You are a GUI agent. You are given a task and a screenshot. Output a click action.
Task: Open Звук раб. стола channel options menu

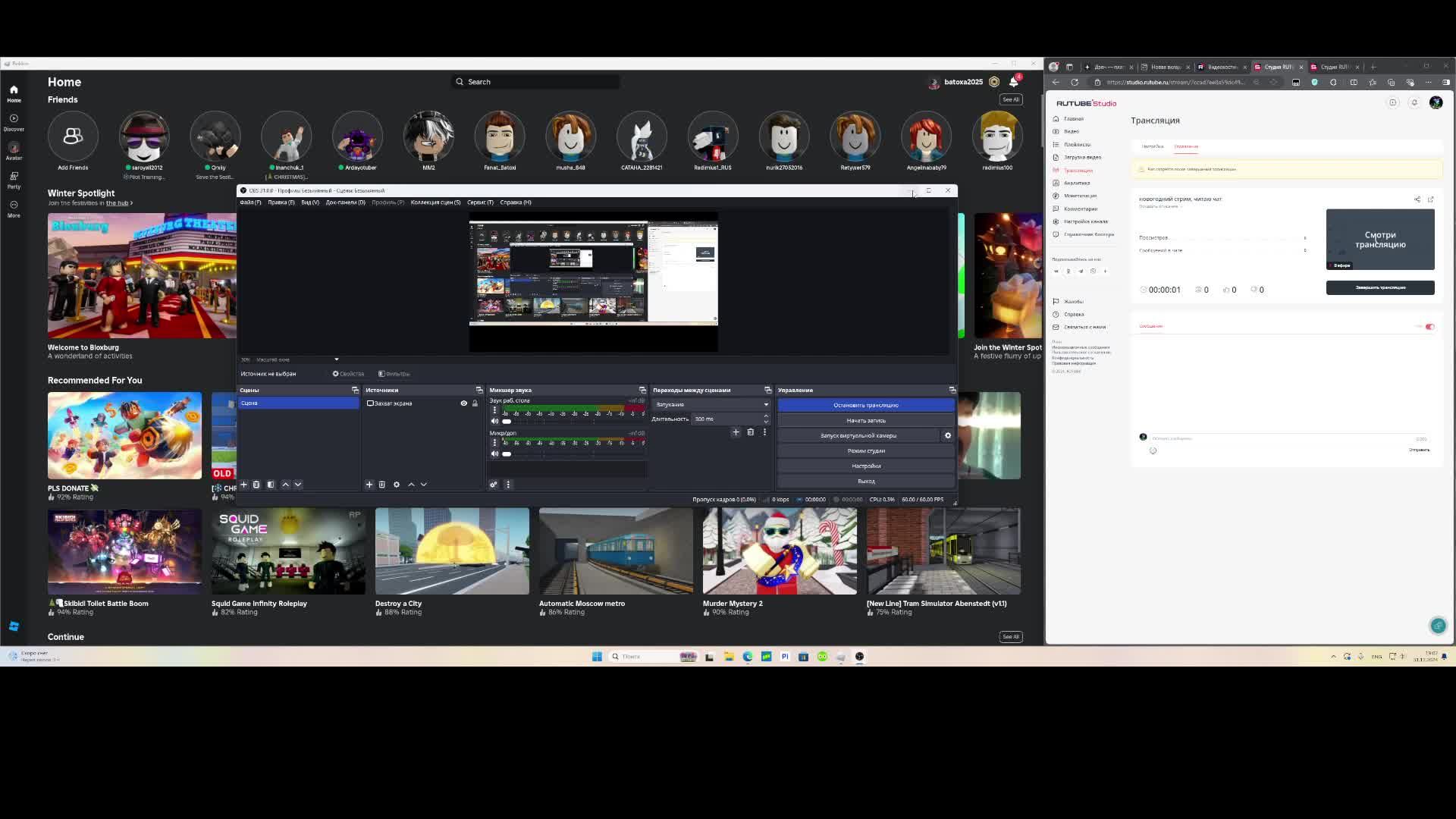pos(494,410)
